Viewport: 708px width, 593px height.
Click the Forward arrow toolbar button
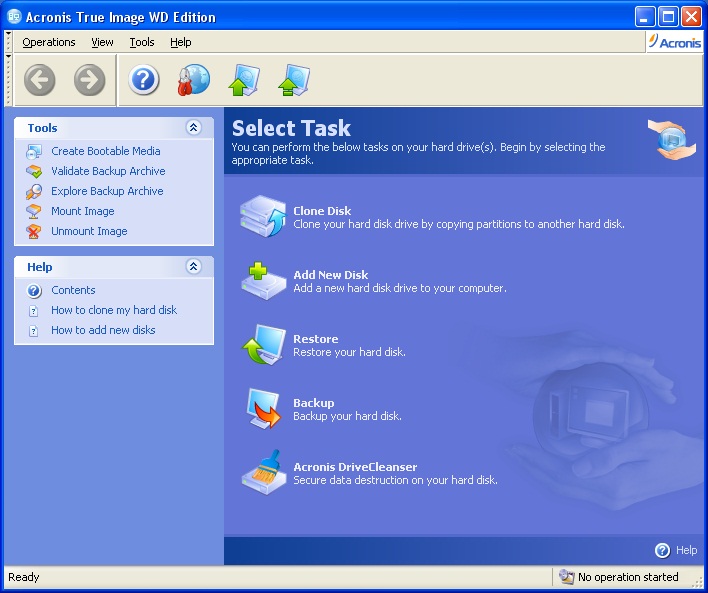tap(89, 80)
